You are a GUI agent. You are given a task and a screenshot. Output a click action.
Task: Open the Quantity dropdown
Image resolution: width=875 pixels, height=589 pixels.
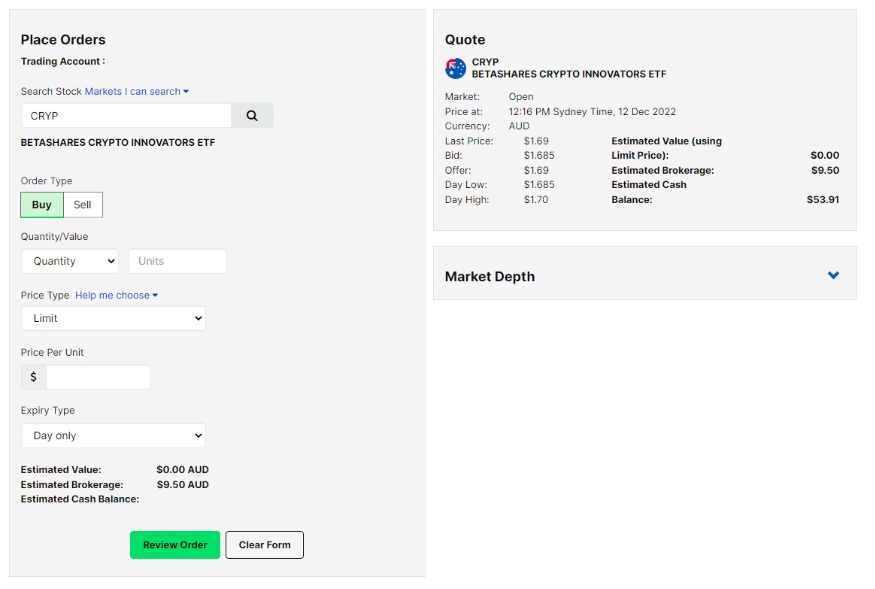point(70,261)
